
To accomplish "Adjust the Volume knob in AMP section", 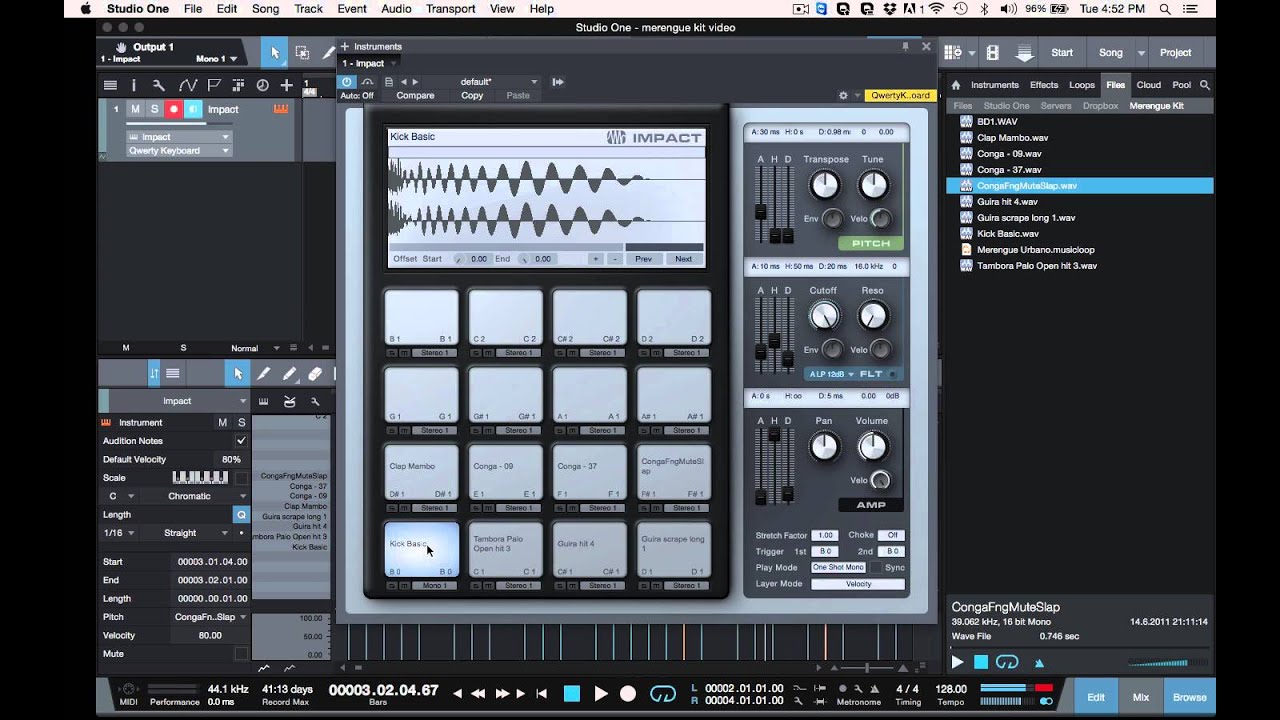I will pyautogui.click(x=873, y=446).
